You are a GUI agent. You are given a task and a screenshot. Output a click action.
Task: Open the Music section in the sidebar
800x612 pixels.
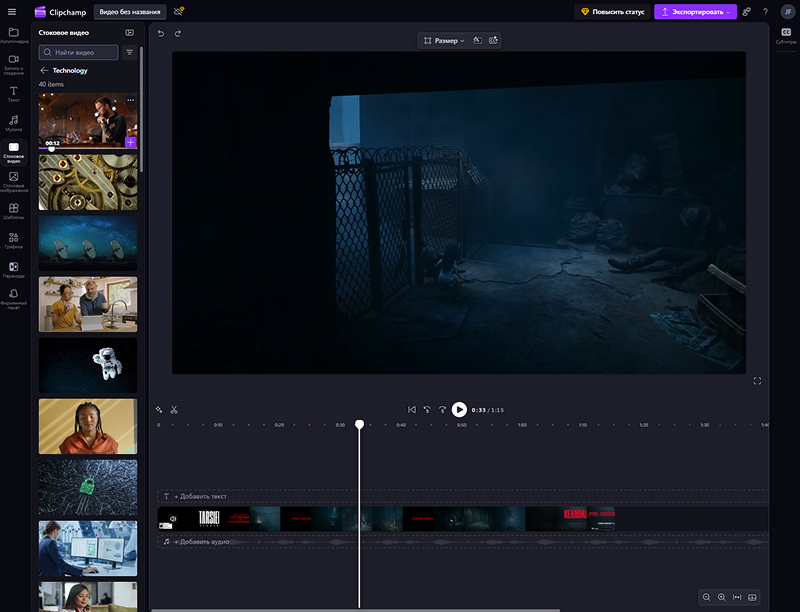click(x=14, y=123)
